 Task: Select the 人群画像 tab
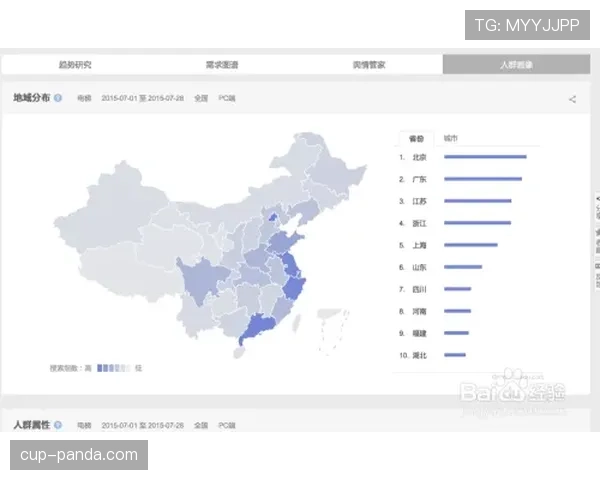click(516, 65)
